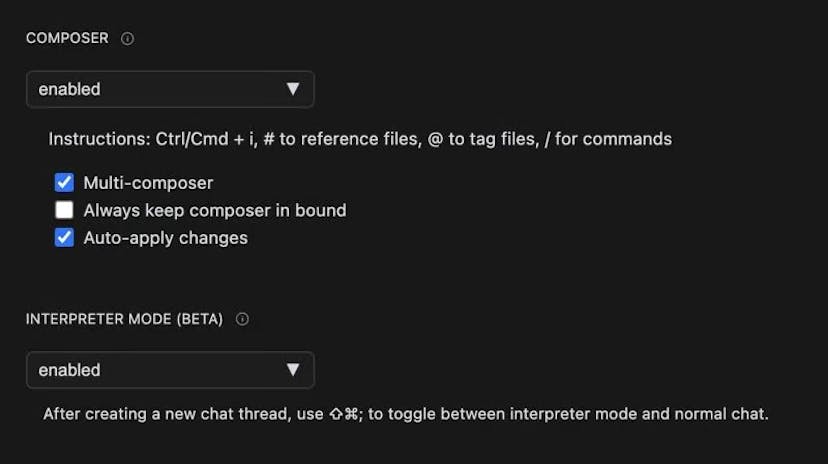Click the info icon beside INTERPRETER MODE (BETA)

(242, 319)
